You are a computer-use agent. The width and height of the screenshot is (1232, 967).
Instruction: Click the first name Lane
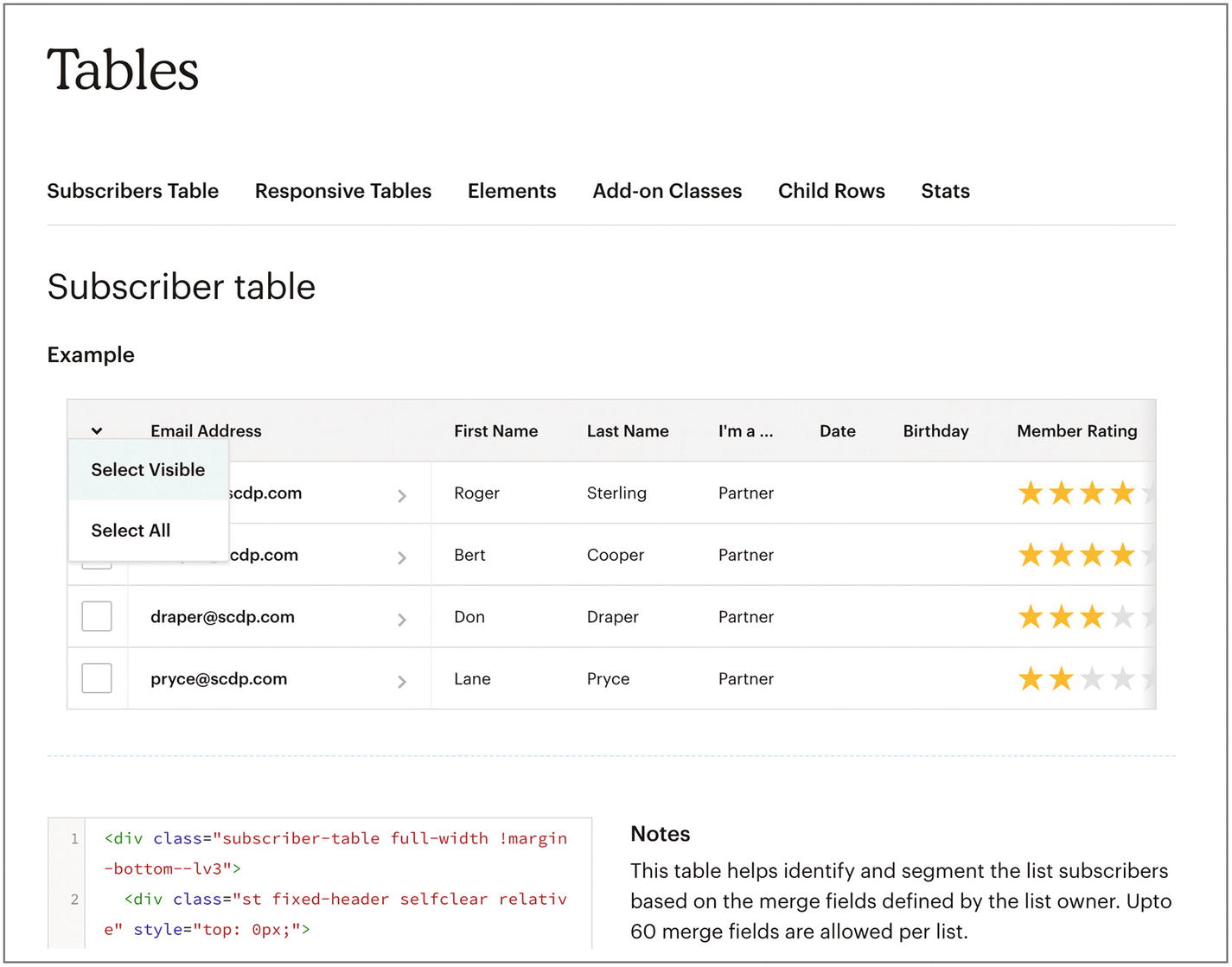pyautogui.click(x=472, y=678)
